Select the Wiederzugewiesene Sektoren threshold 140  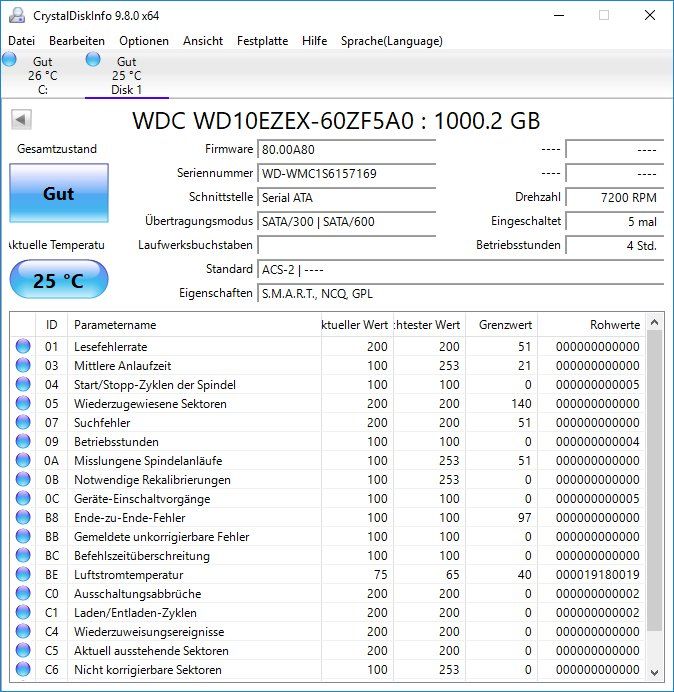[521, 404]
